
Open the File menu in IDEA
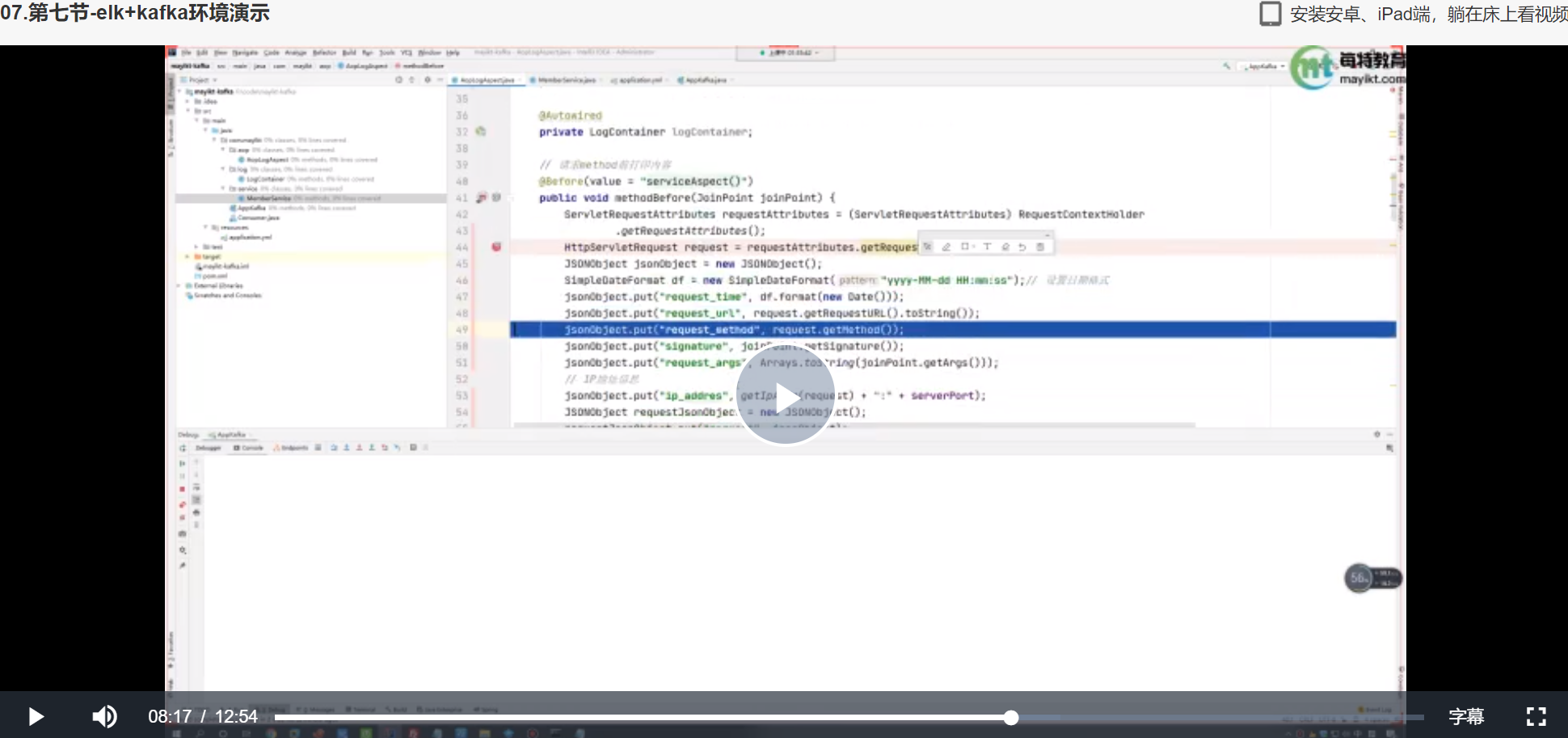click(186, 53)
